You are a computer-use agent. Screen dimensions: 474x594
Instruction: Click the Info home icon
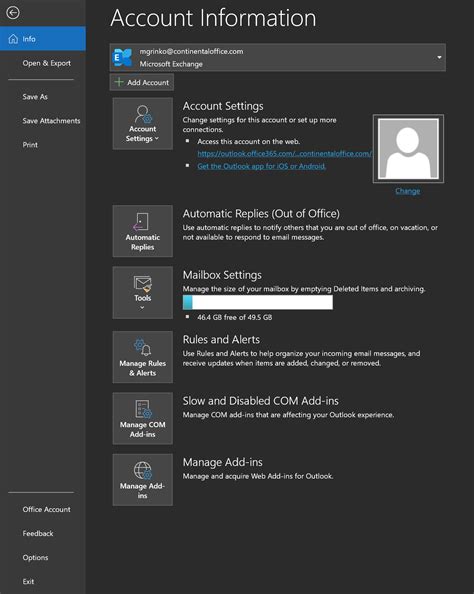[13, 39]
